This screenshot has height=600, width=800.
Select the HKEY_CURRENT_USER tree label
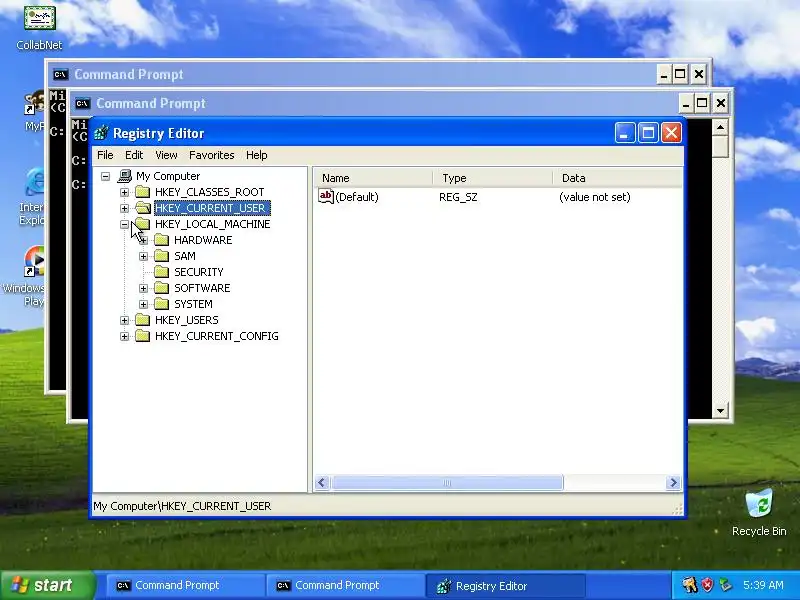pyautogui.click(x=212, y=208)
